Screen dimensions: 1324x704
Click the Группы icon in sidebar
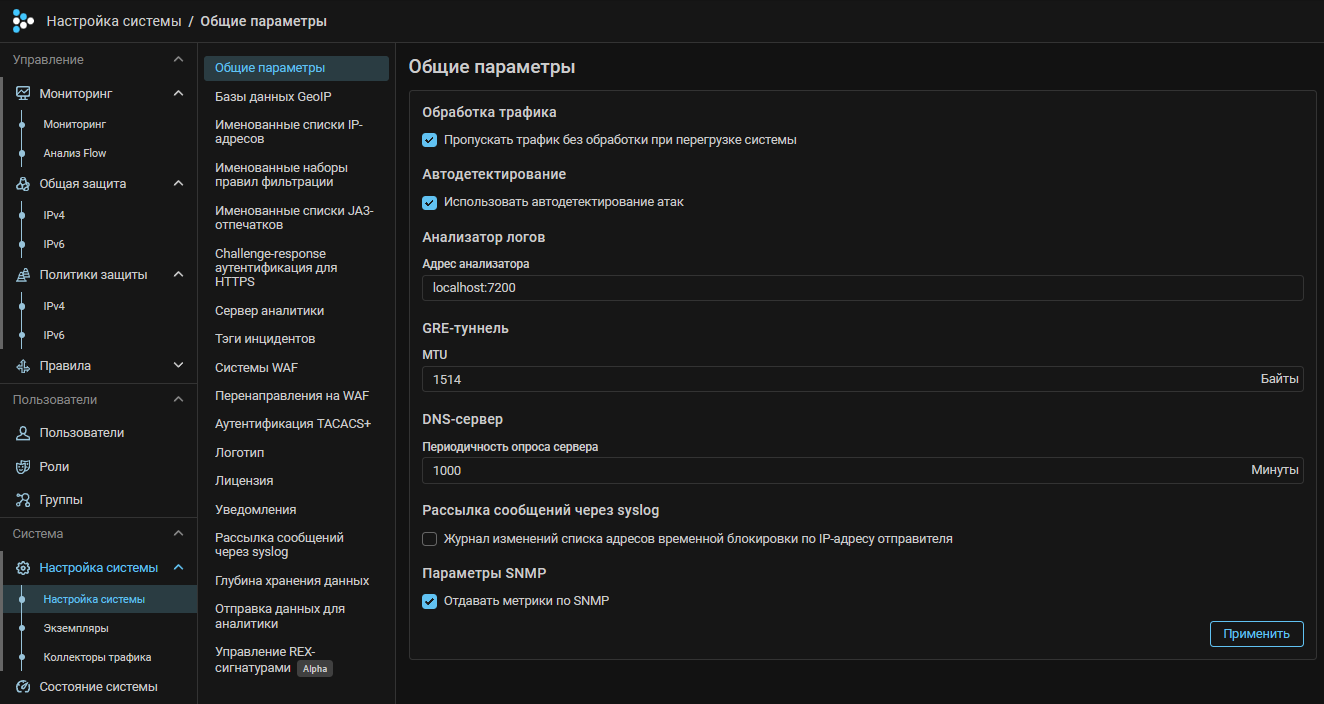(x=23, y=500)
